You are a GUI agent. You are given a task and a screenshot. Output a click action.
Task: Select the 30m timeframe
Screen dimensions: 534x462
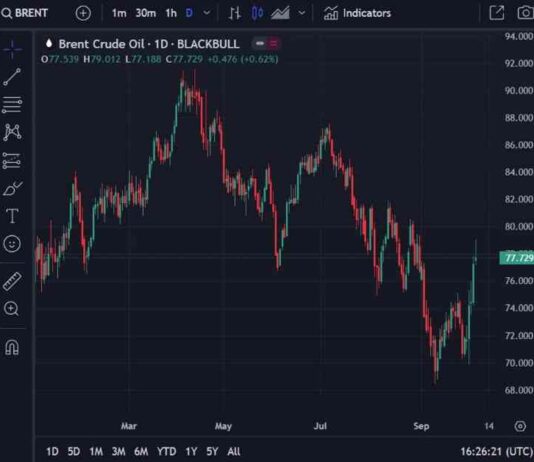(x=146, y=13)
